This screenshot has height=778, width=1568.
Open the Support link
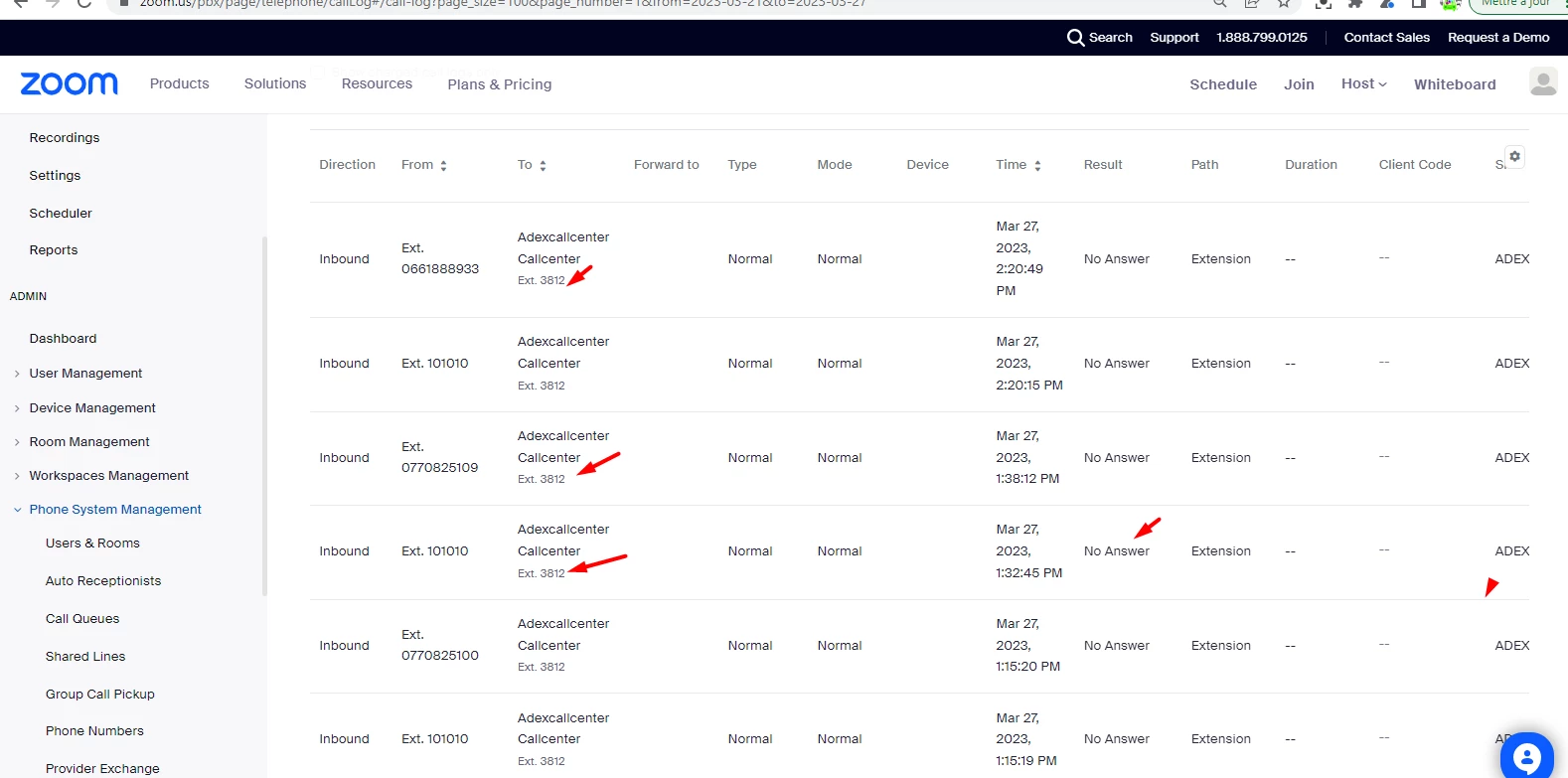(x=1175, y=38)
